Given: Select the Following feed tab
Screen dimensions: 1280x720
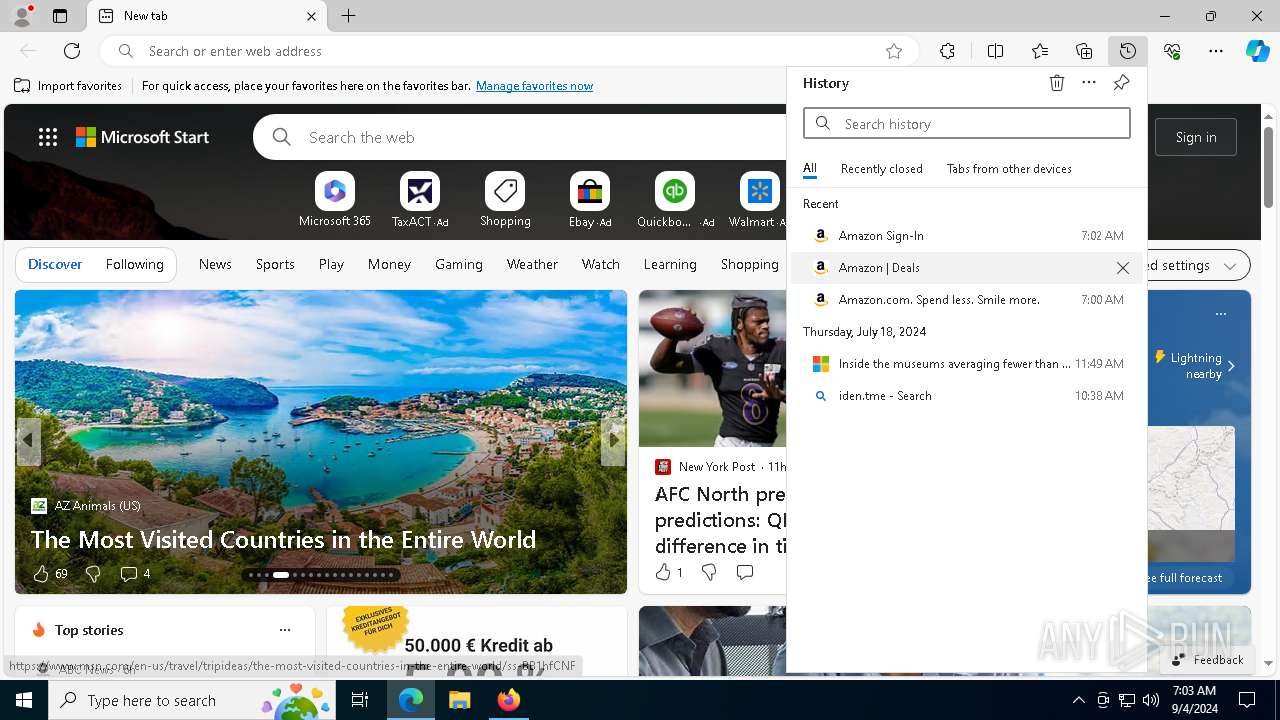Looking at the screenshot, I should click(135, 265).
